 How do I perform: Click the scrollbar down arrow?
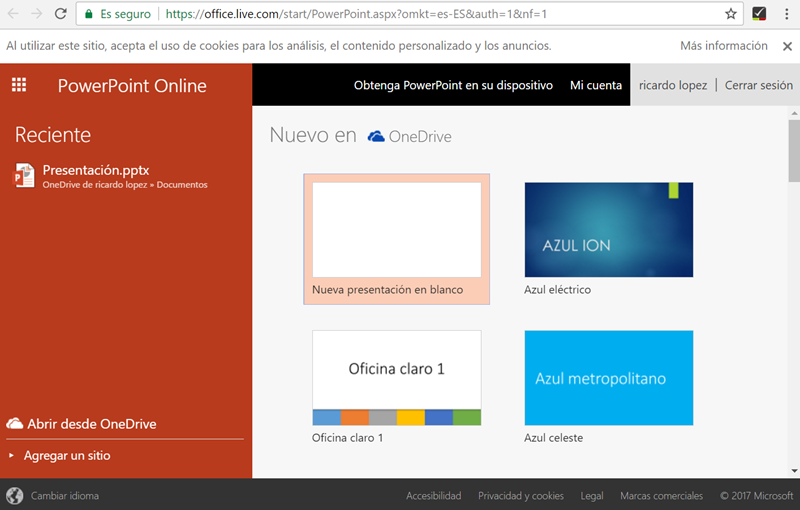coord(794,471)
